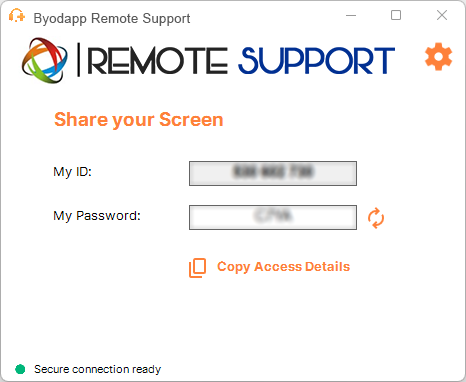Click the headset app icon in title bar
Image resolution: width=466 pixels, height=382 pixels.
(16, 15)
